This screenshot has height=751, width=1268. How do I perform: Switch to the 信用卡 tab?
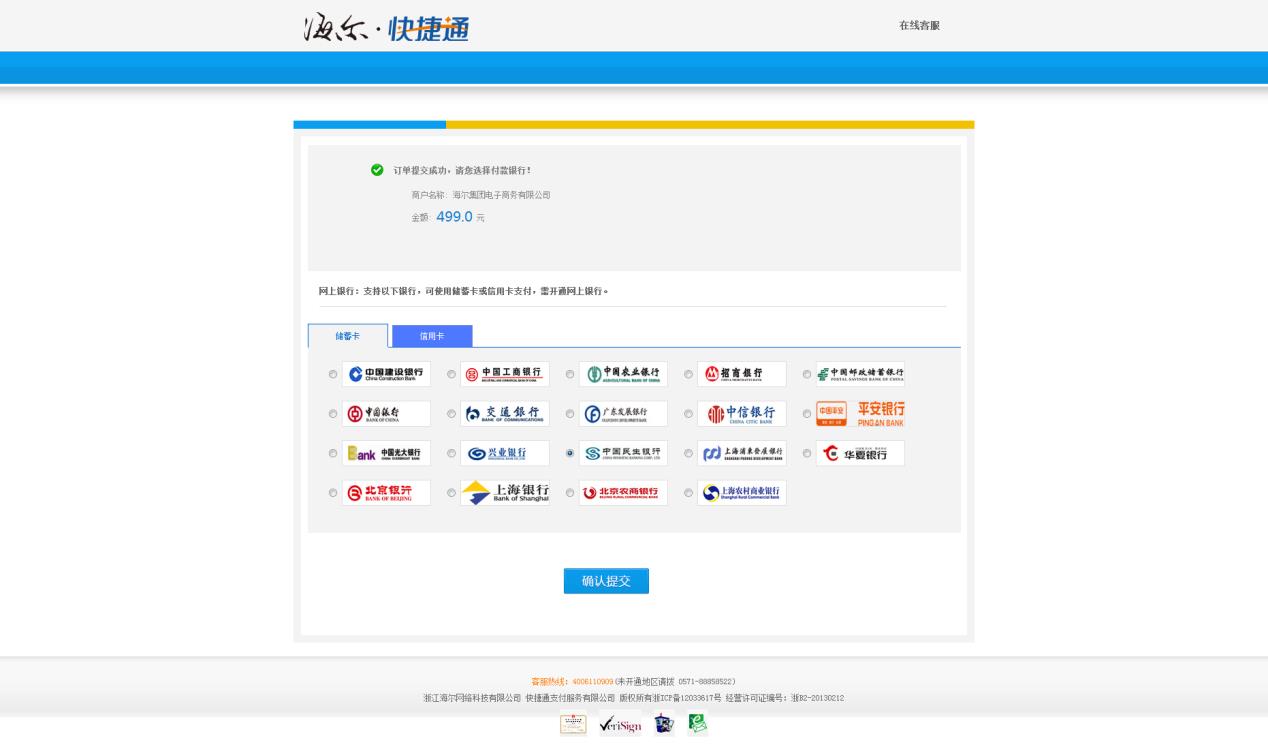(432, 336)
